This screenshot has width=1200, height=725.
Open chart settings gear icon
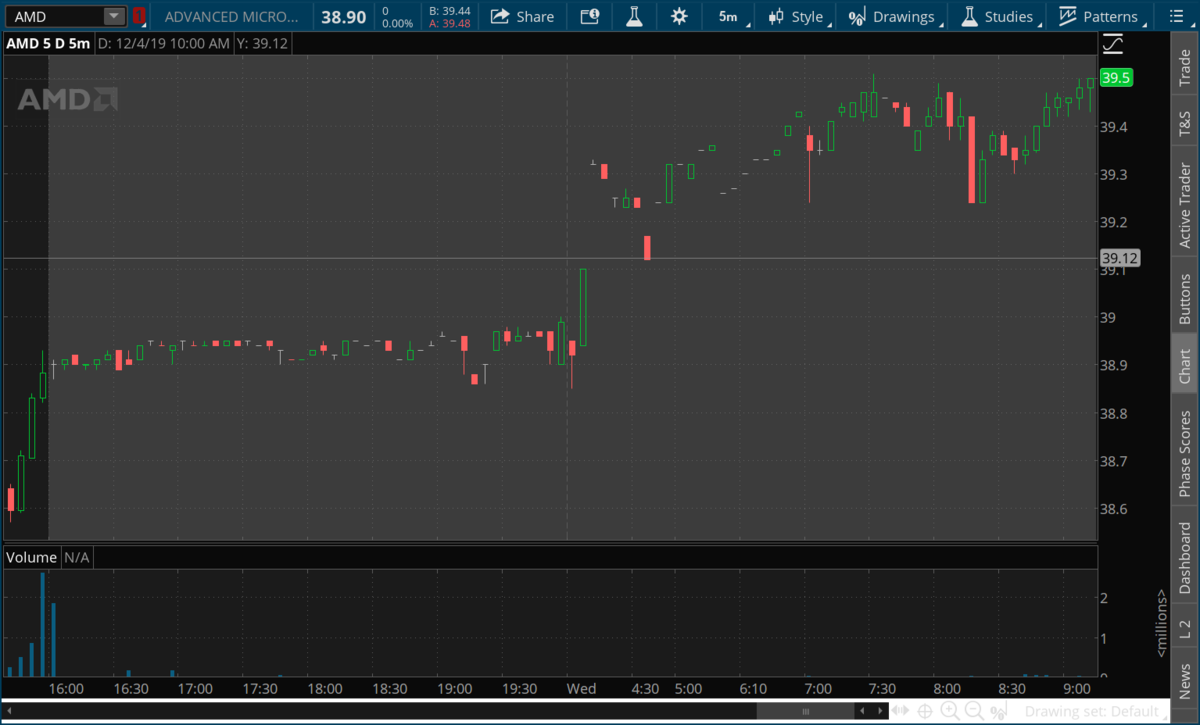click(679, 16)
